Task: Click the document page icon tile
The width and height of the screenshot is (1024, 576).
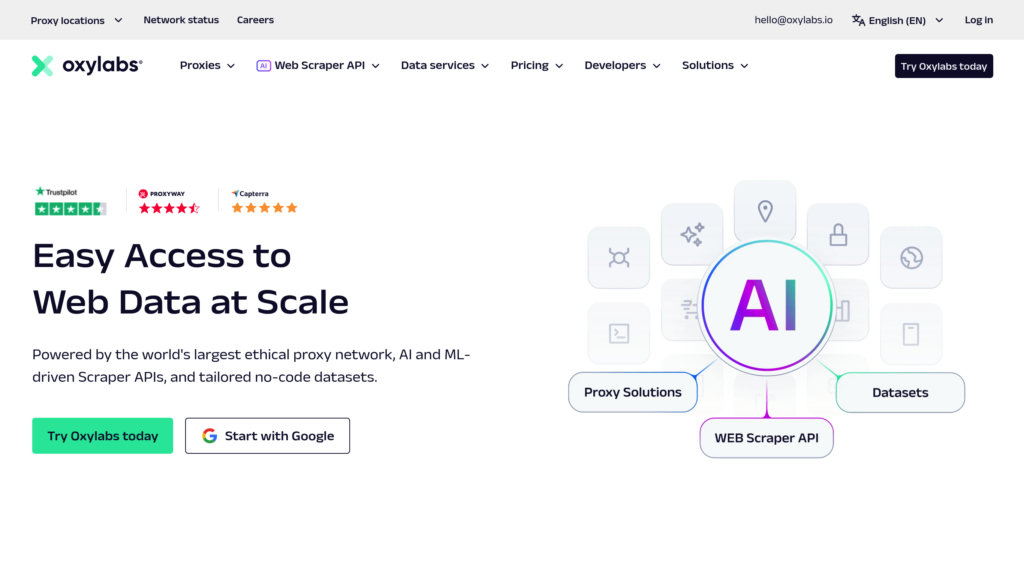Action: (x=911, y=334)
